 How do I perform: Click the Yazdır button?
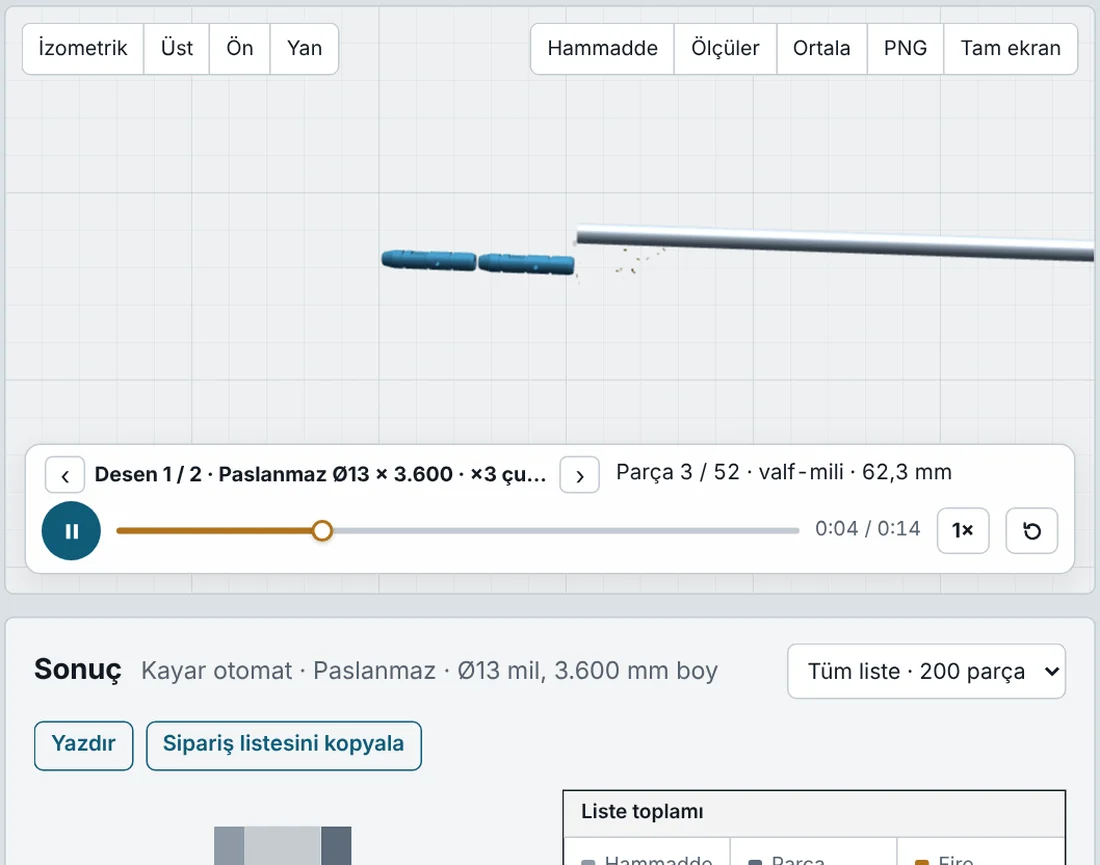click(x=83, y=746)
